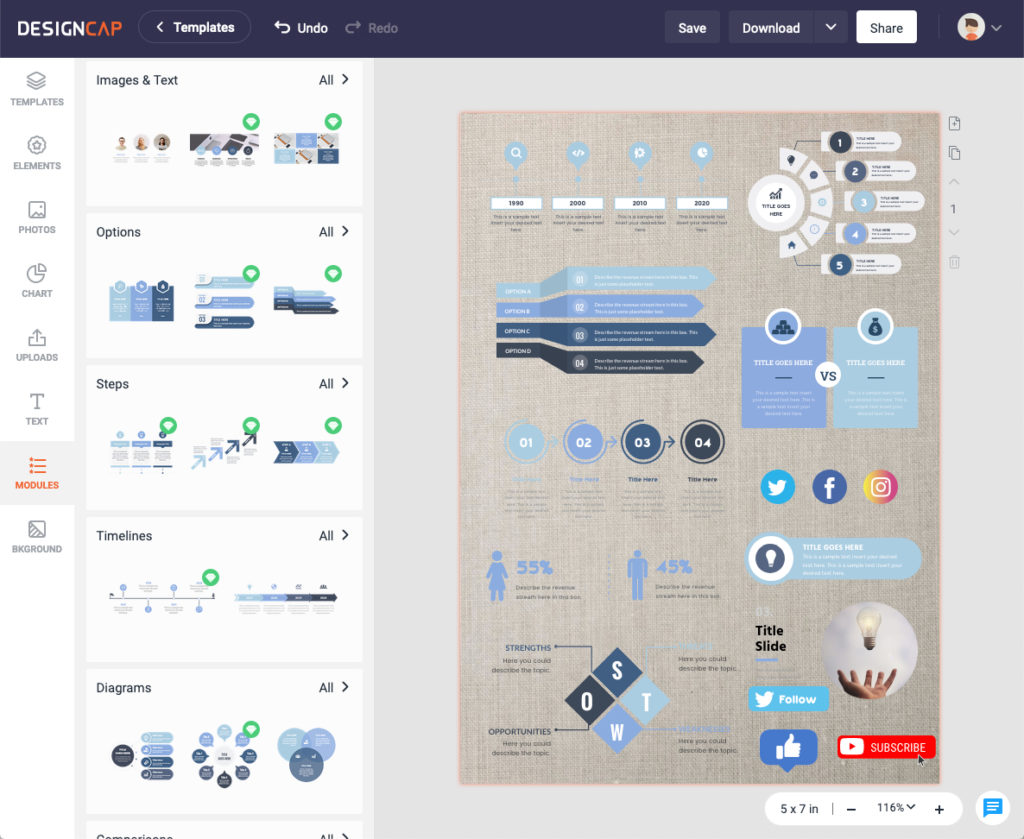Select the photo grid Images & Text module
1024x839 pixels.
pyautogui.click(x=306, y=149)
